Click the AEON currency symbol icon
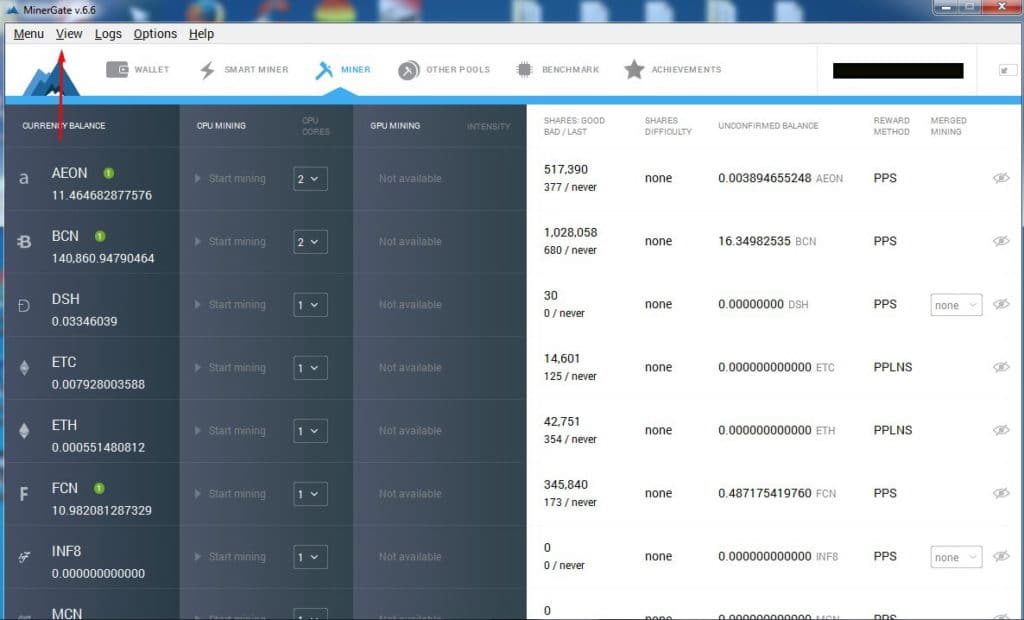This screenshot has height=620, width=1024. click(x=24, y=178)
